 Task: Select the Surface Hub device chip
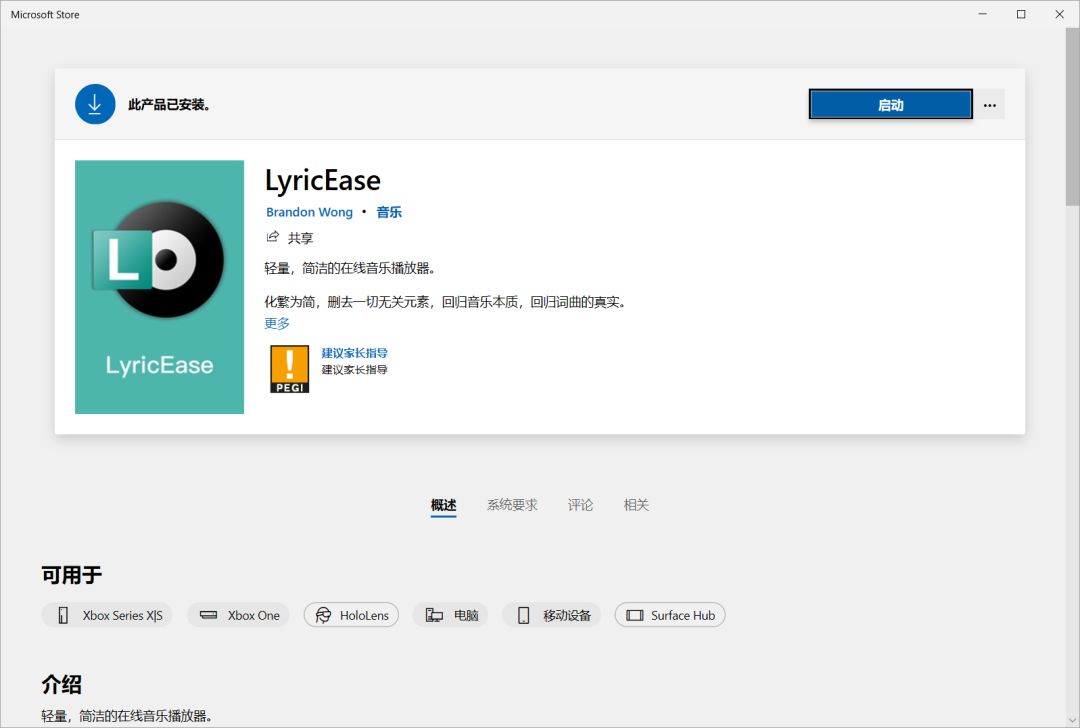coord(670,615)
